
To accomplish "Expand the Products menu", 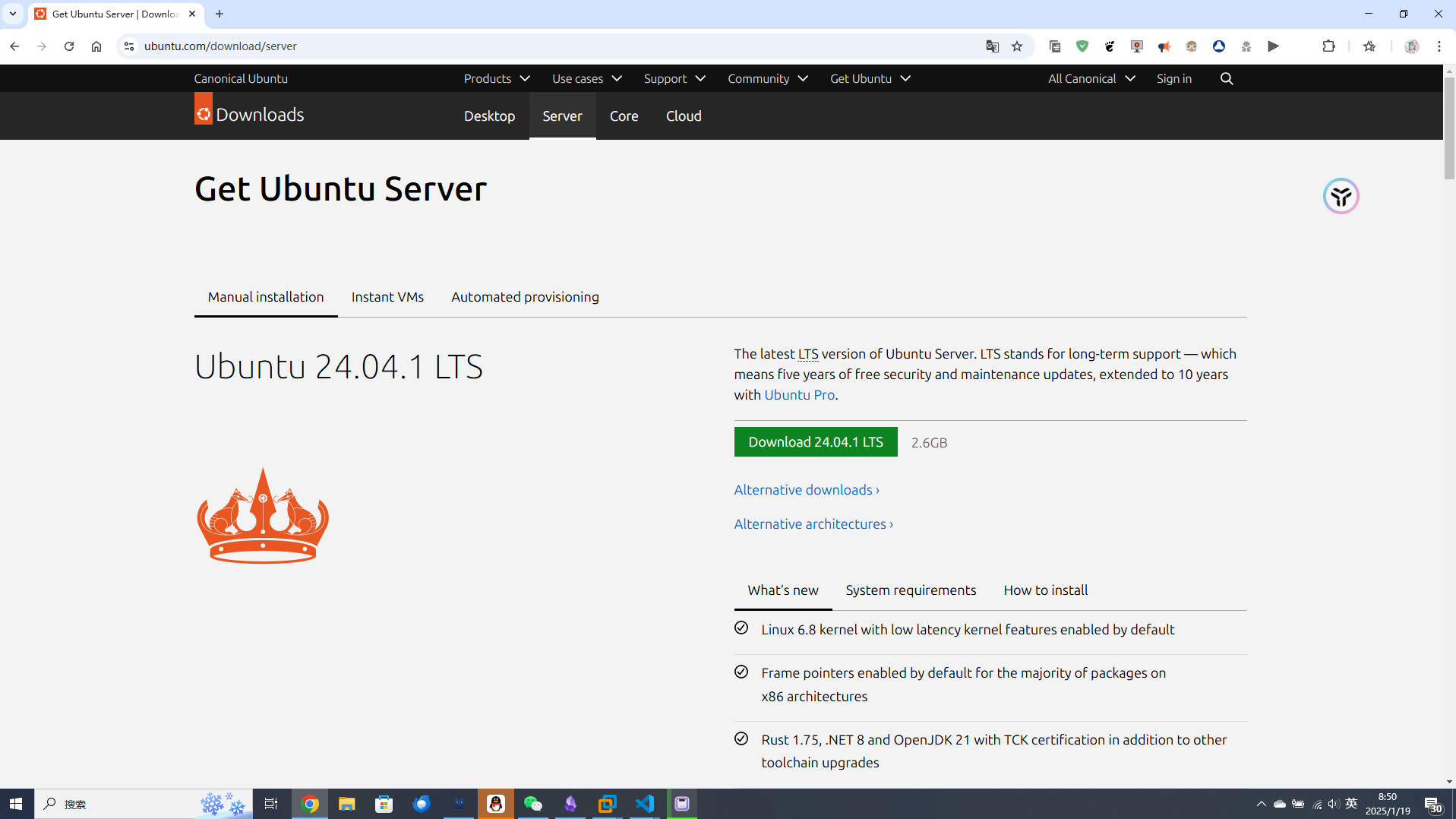I will click(497, 78).
